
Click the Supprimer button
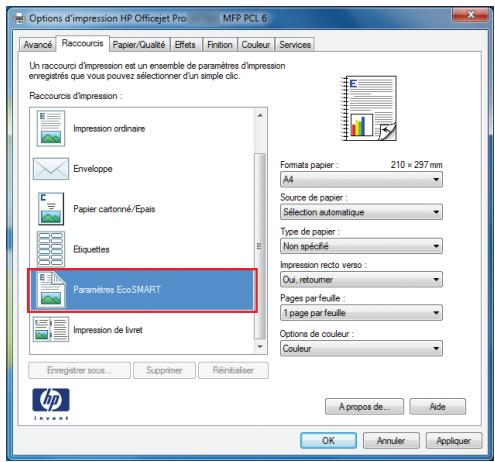click(164, 370)
